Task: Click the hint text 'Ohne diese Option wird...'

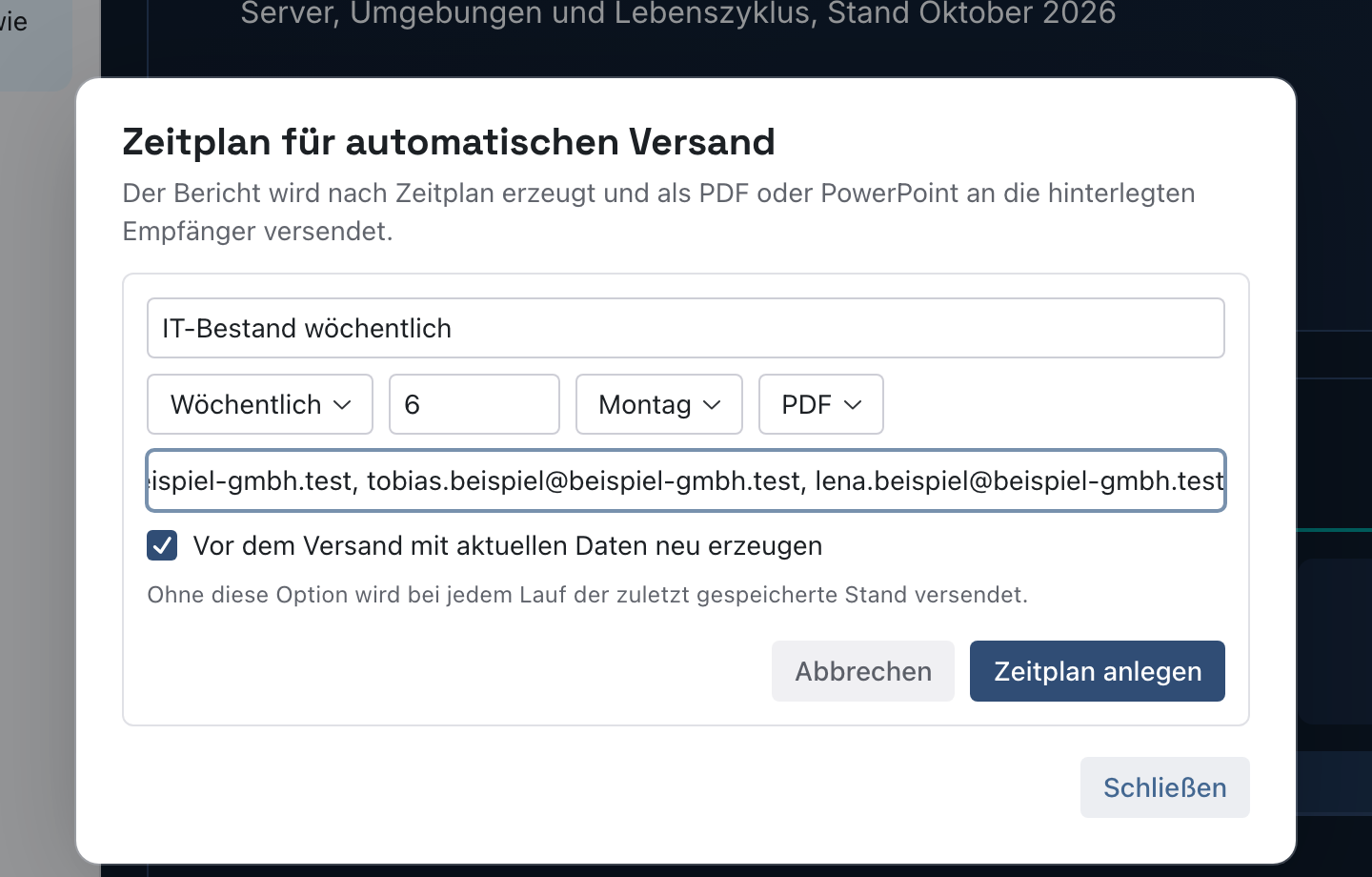Action: 587,595
